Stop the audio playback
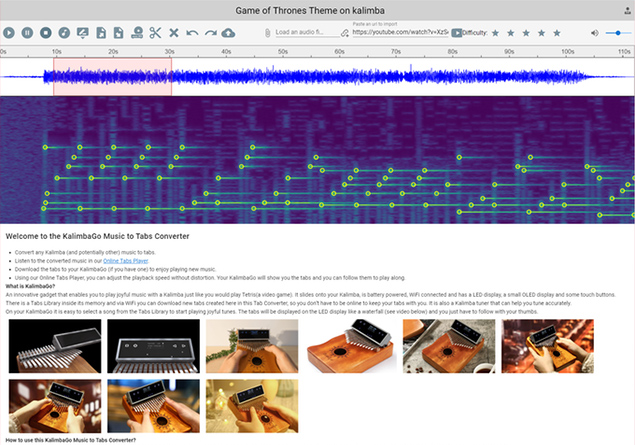Image resolution: width=635 pixels, height=445 pixels. pos(45,33)
